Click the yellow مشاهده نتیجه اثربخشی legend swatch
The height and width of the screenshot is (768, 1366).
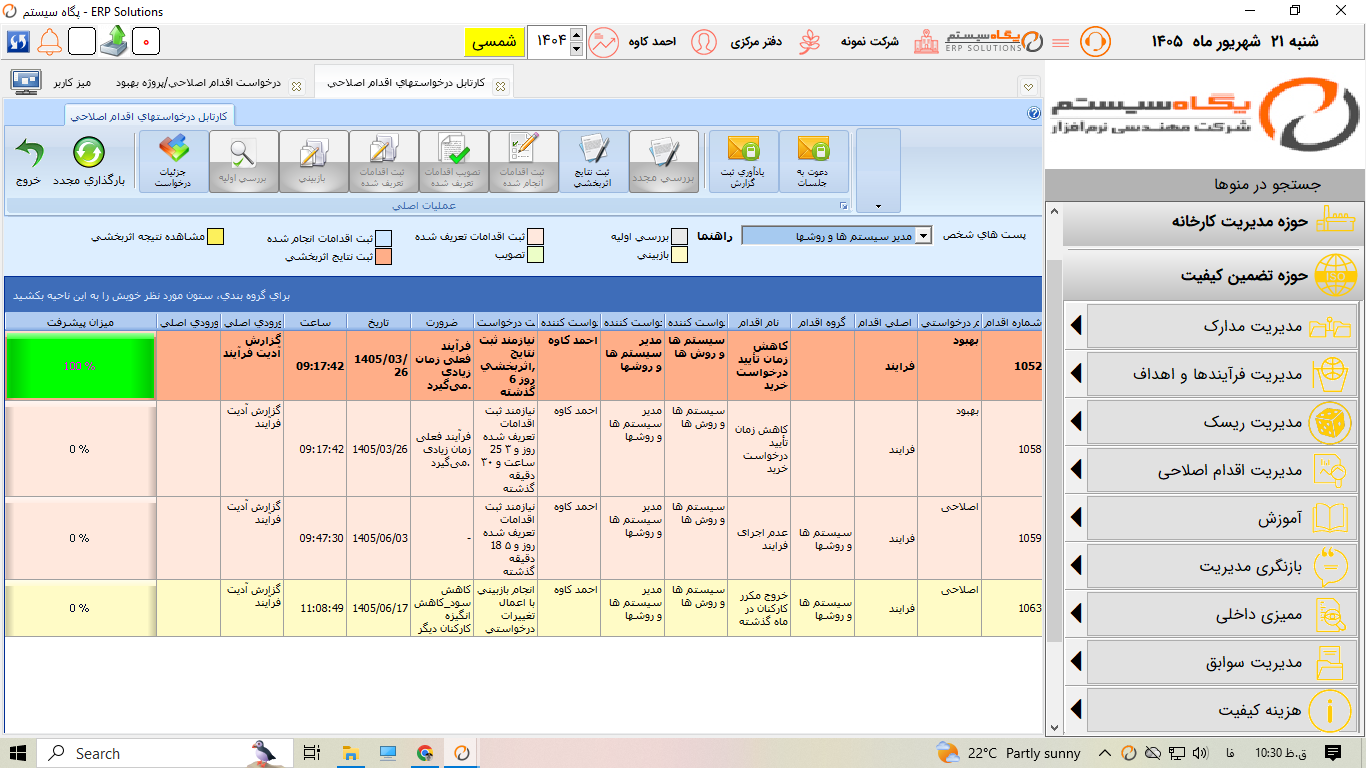[x=216, y=237]
